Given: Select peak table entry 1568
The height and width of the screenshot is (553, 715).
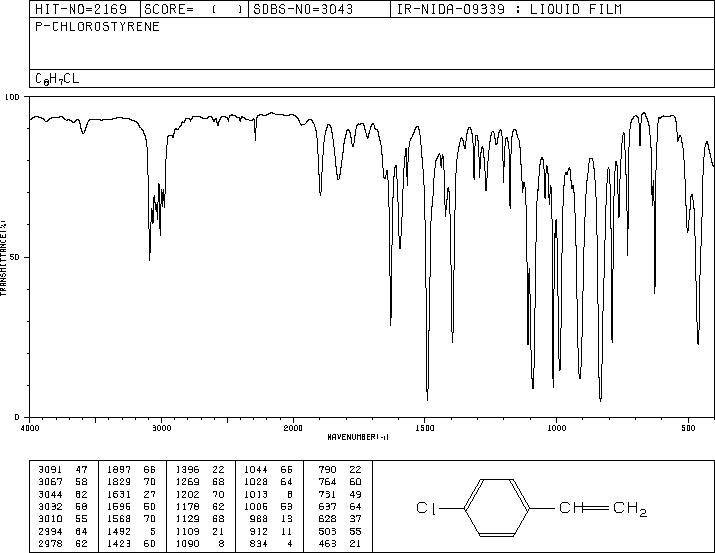Looking at the screenshot, I should (x=119, y=519).
